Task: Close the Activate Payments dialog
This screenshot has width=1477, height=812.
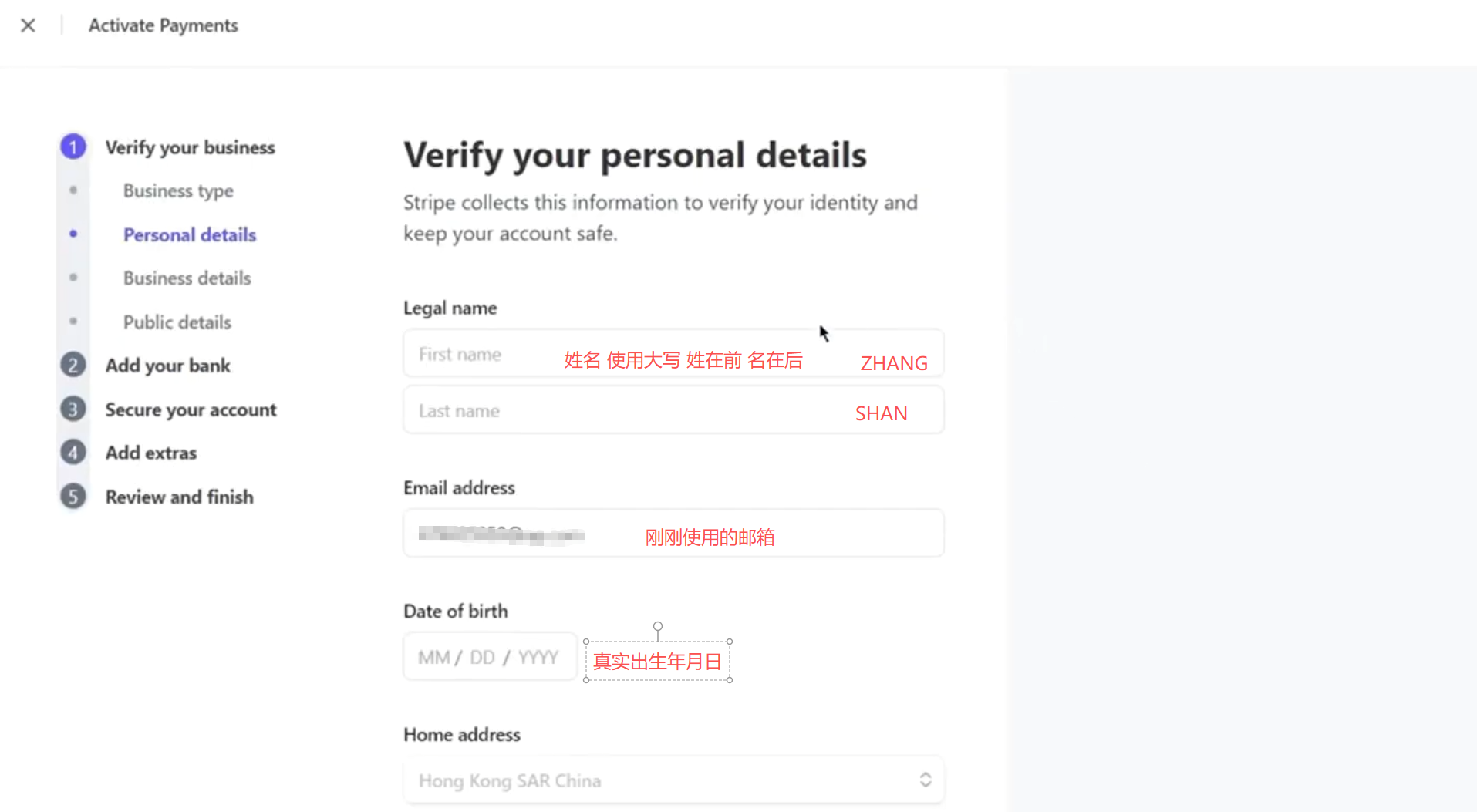Action: [x=28, y=25]
